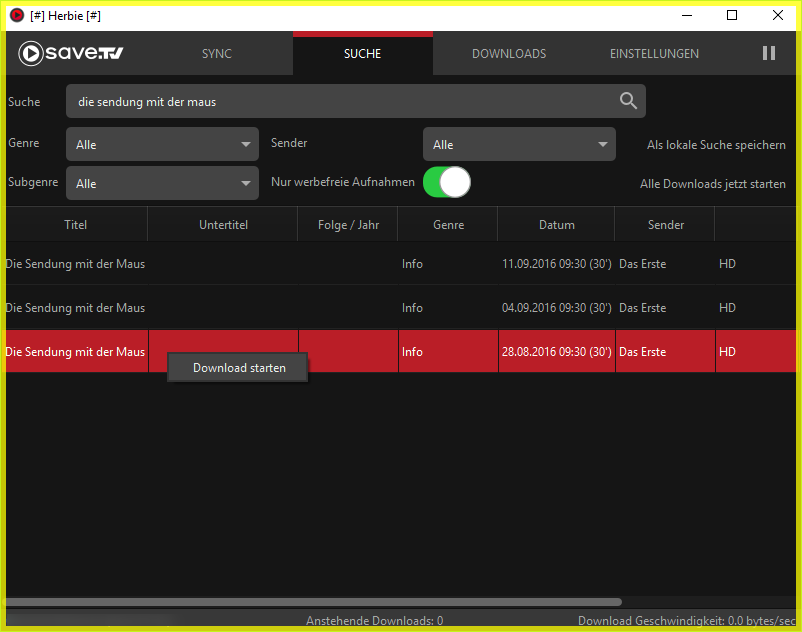
Task: Expand the Sender dropdown
Action: coord(518,145)
